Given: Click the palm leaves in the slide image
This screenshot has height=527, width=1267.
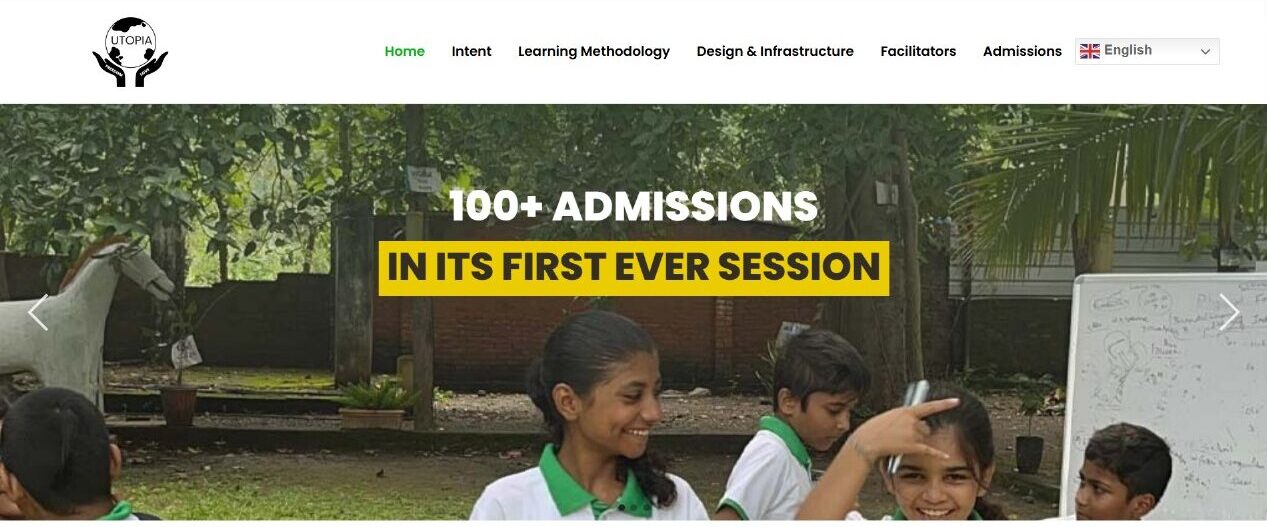Looking at the screenshot, I should pos(1110,180).
